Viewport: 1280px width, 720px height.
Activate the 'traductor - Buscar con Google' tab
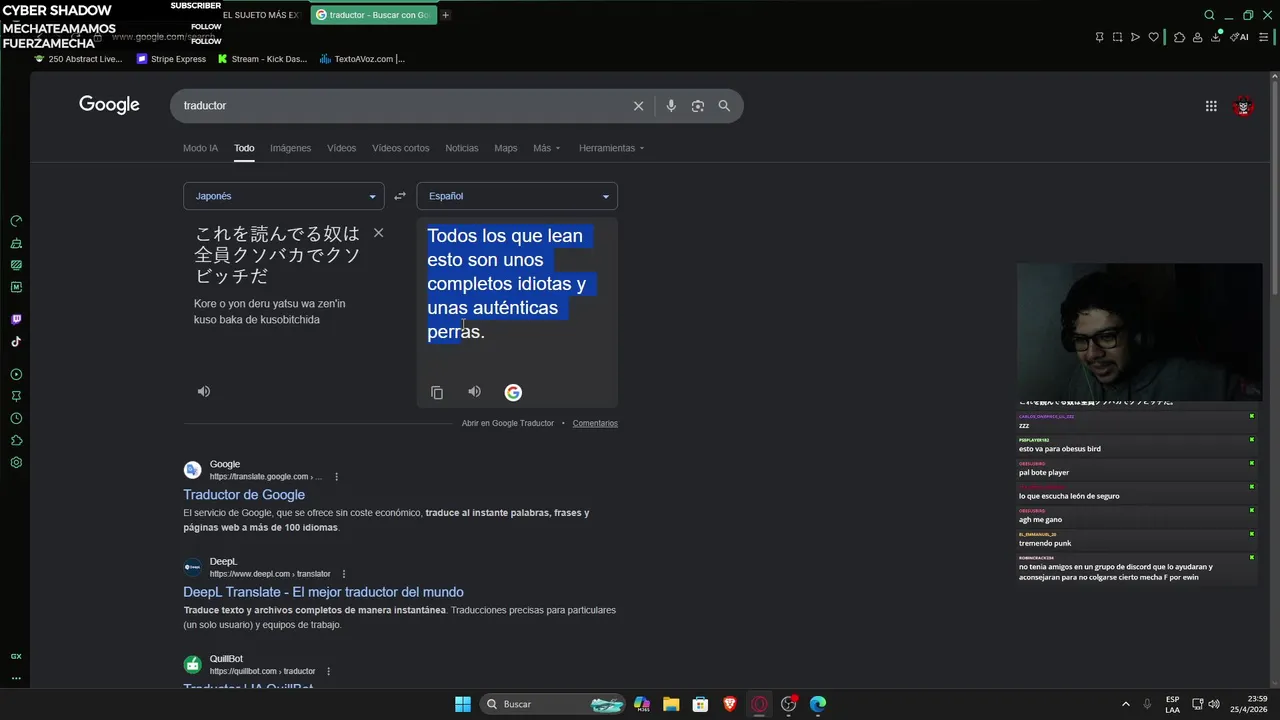tap(374, 15)
